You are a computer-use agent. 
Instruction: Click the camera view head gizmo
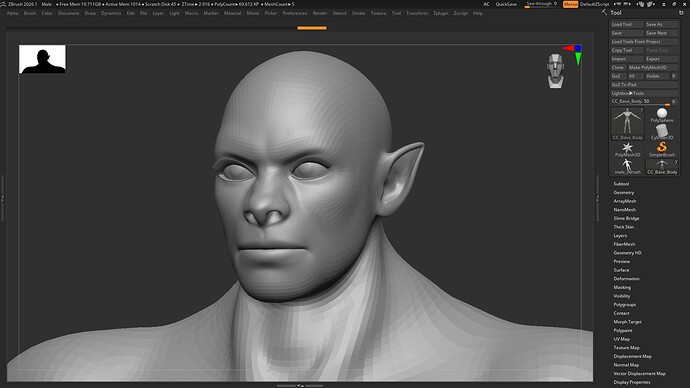tap(555, 70)
